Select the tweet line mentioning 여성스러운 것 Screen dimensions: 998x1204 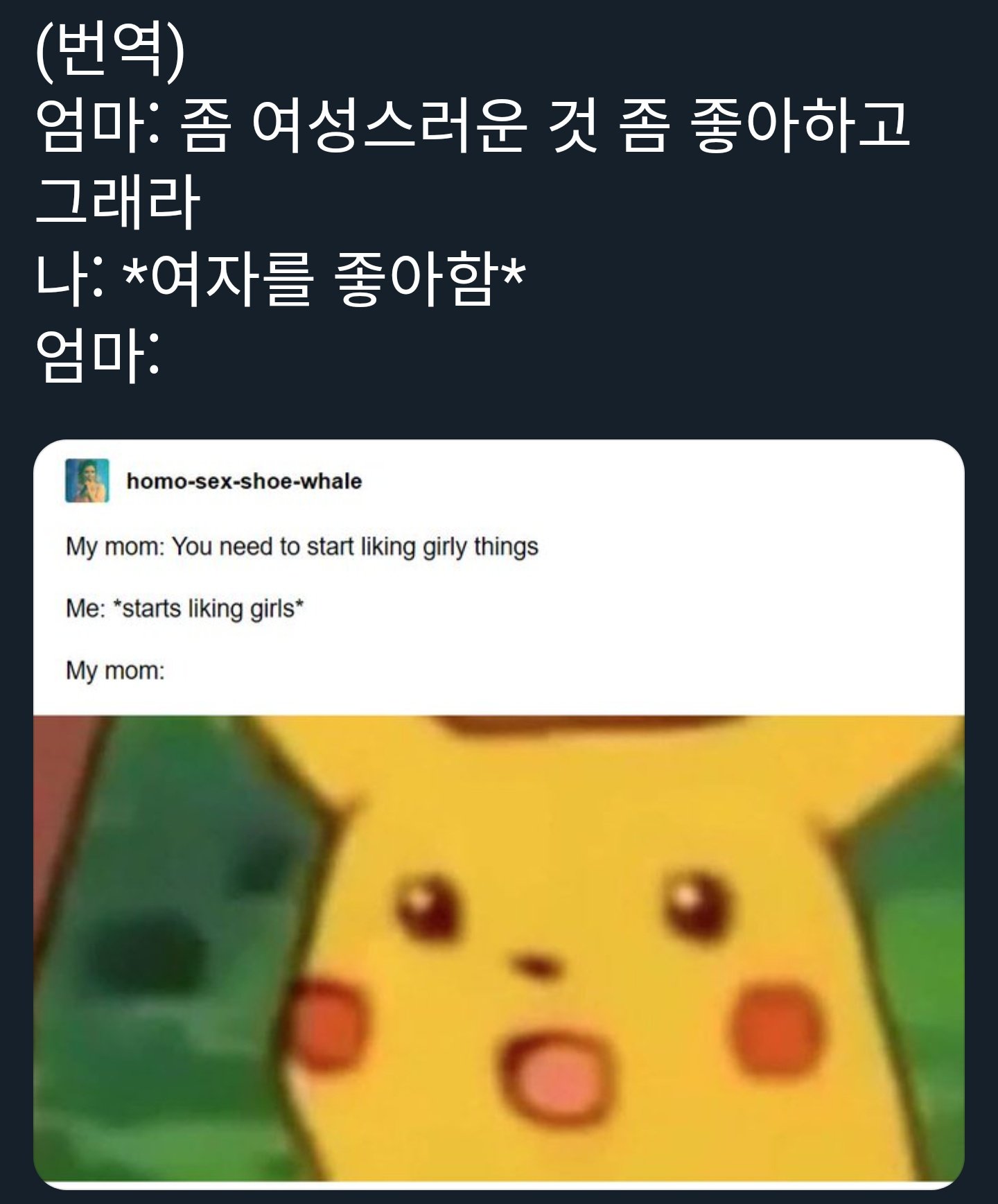pos(473,125)
